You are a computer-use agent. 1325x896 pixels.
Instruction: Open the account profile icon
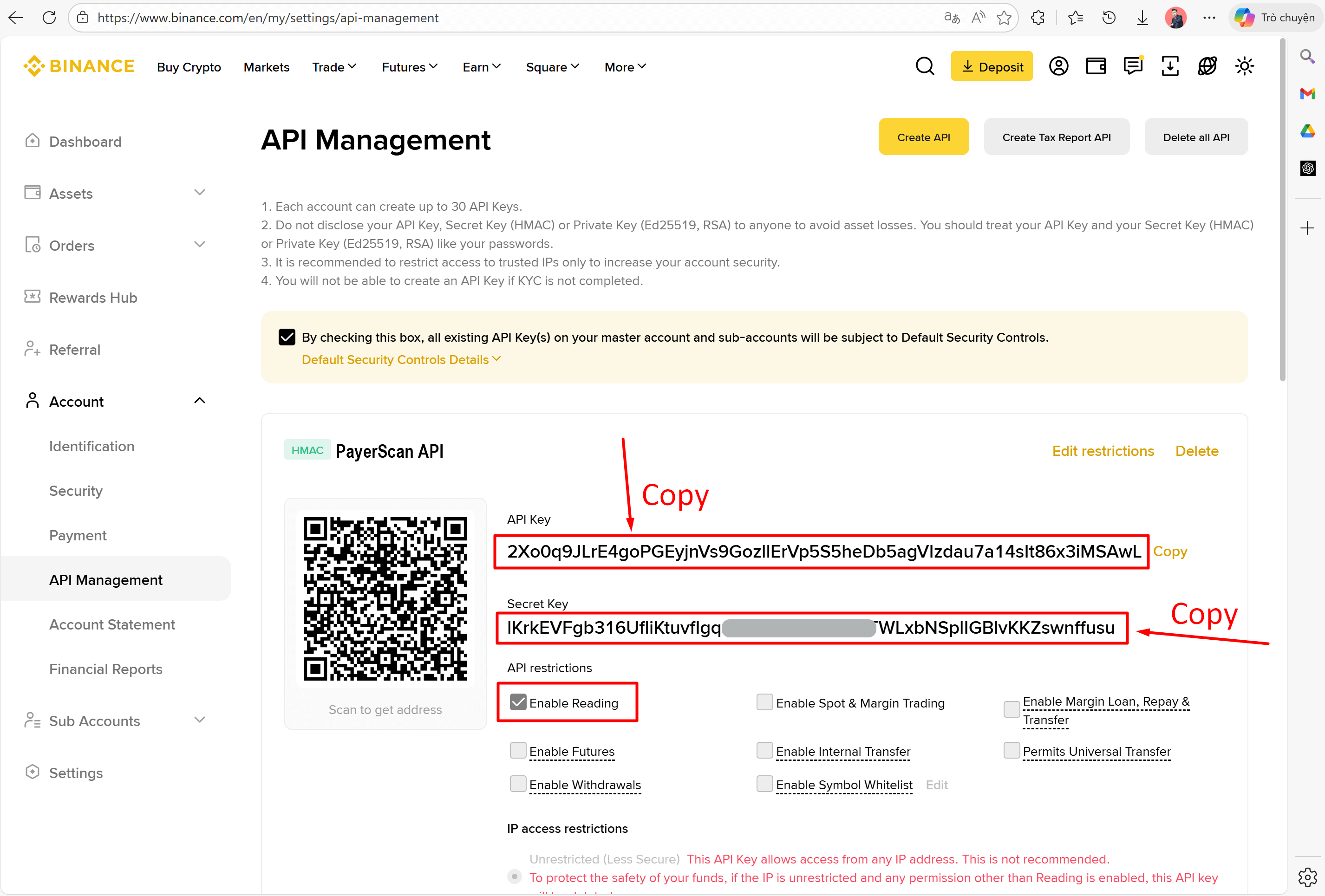tap(1059, 65)
